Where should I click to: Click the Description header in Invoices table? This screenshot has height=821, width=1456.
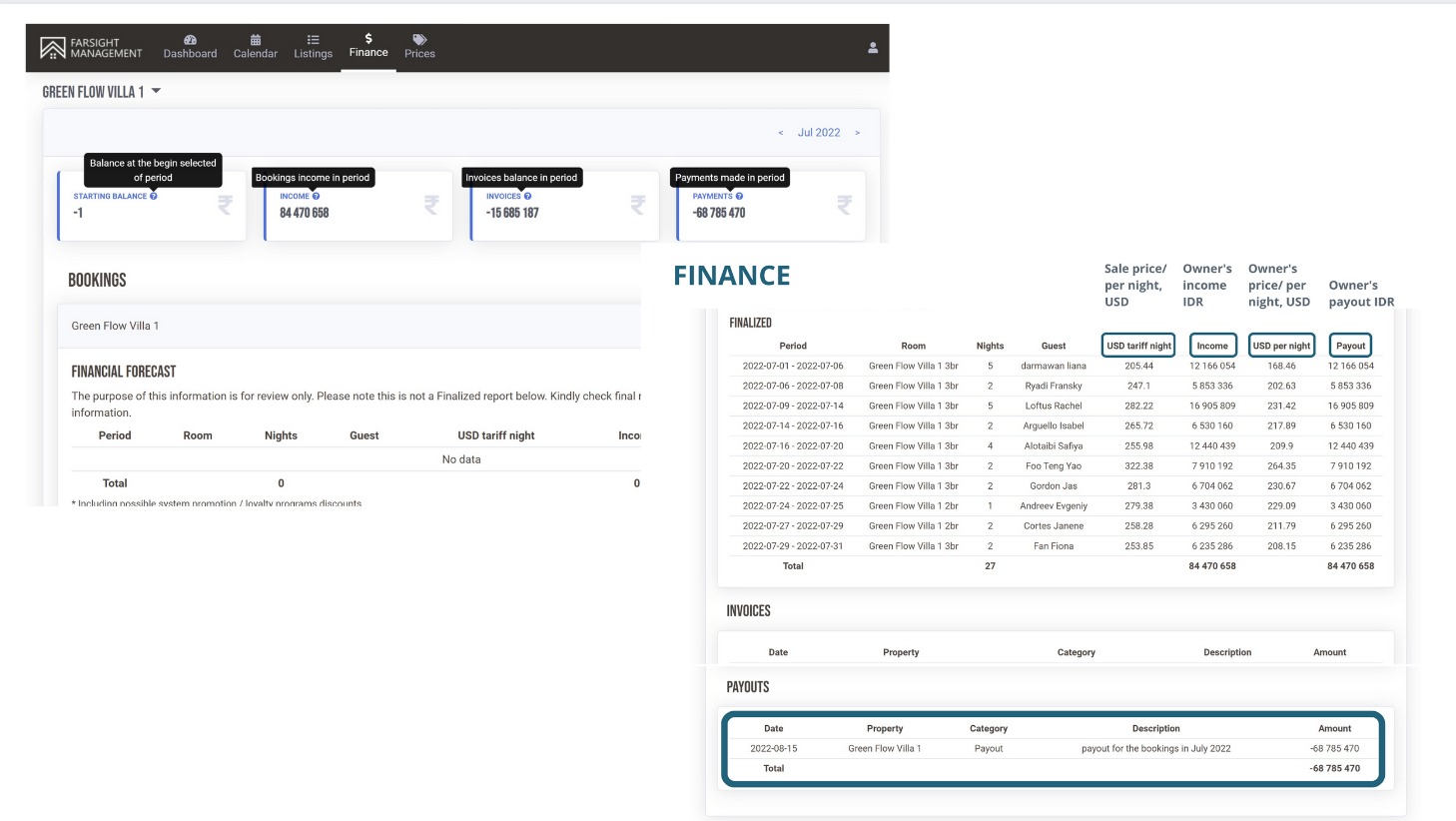point(1227,652)
